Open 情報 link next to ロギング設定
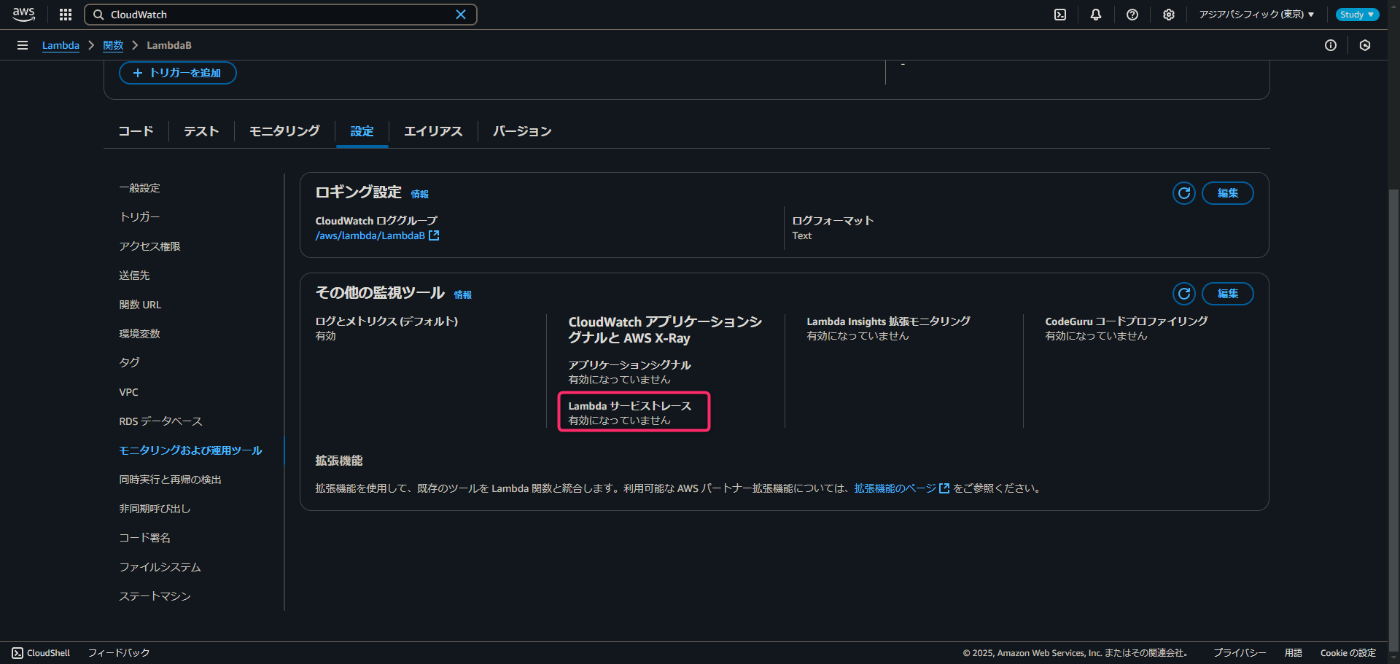The image size is (1400, 664). tap(419, 194)
